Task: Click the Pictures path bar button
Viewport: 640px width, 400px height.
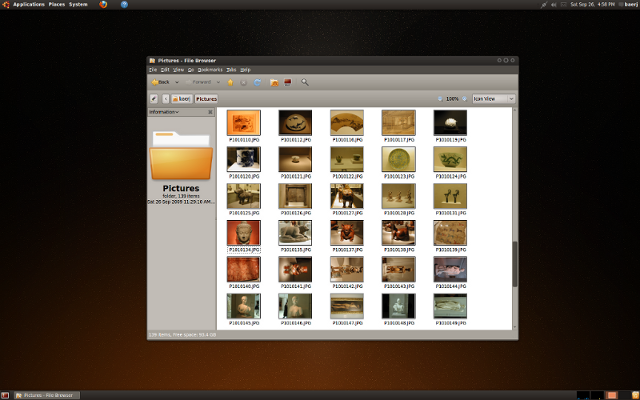Action: tap(206, 99)
